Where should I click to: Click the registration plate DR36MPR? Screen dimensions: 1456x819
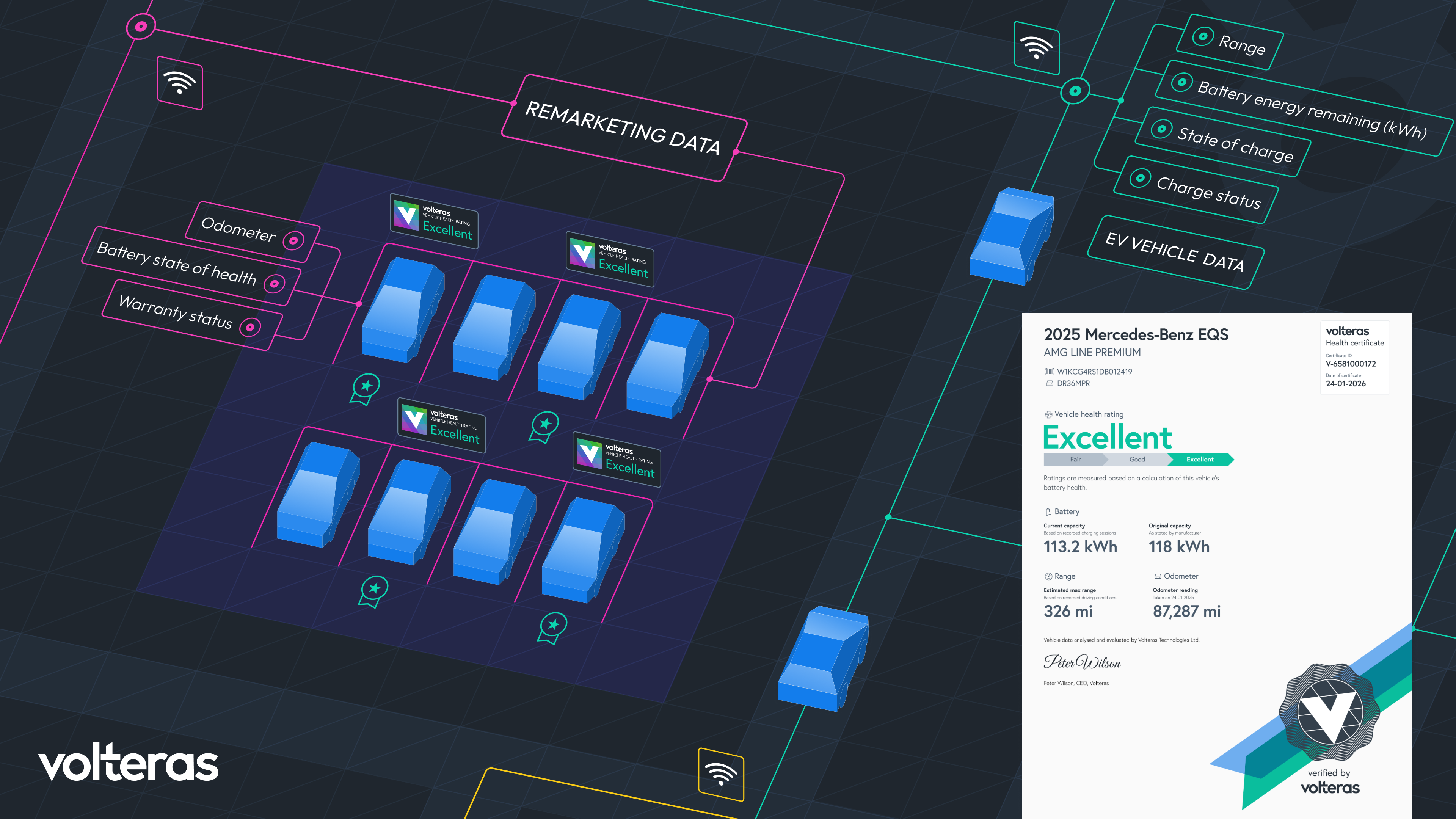pos(1073,383)
